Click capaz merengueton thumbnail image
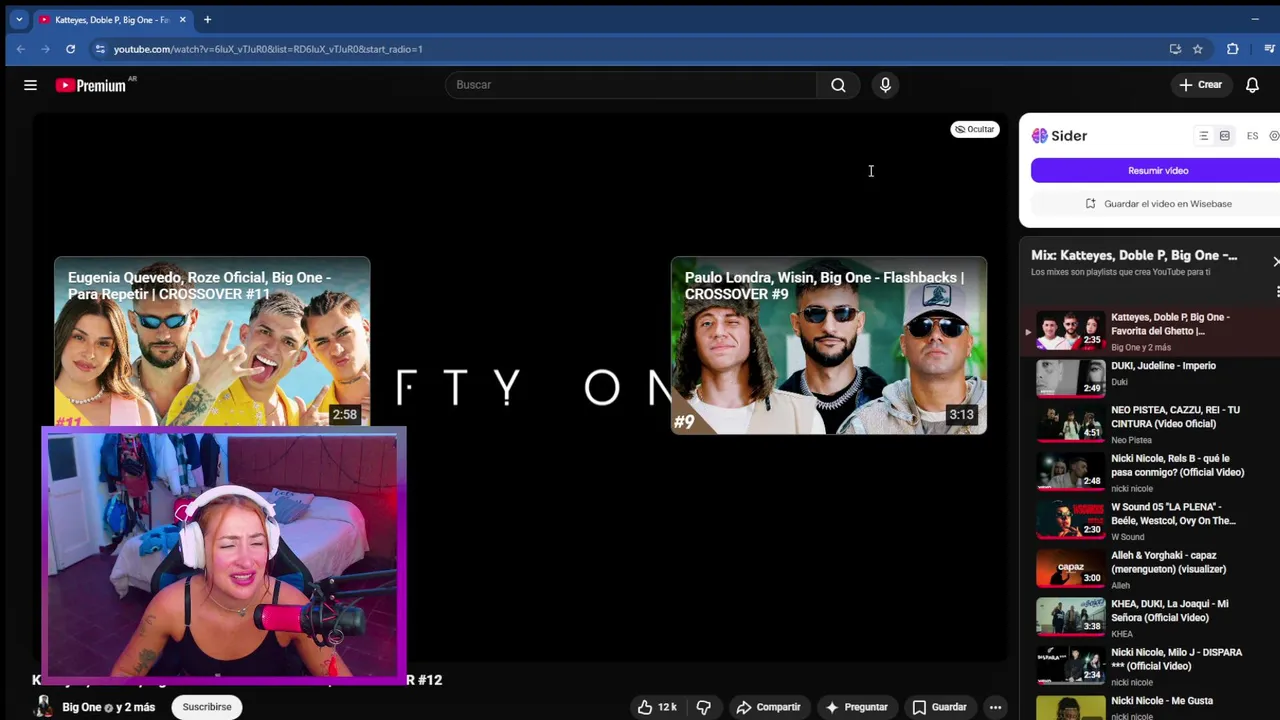The width and height of the screenshot is (1280, 720). click(x=1070, y=569)
